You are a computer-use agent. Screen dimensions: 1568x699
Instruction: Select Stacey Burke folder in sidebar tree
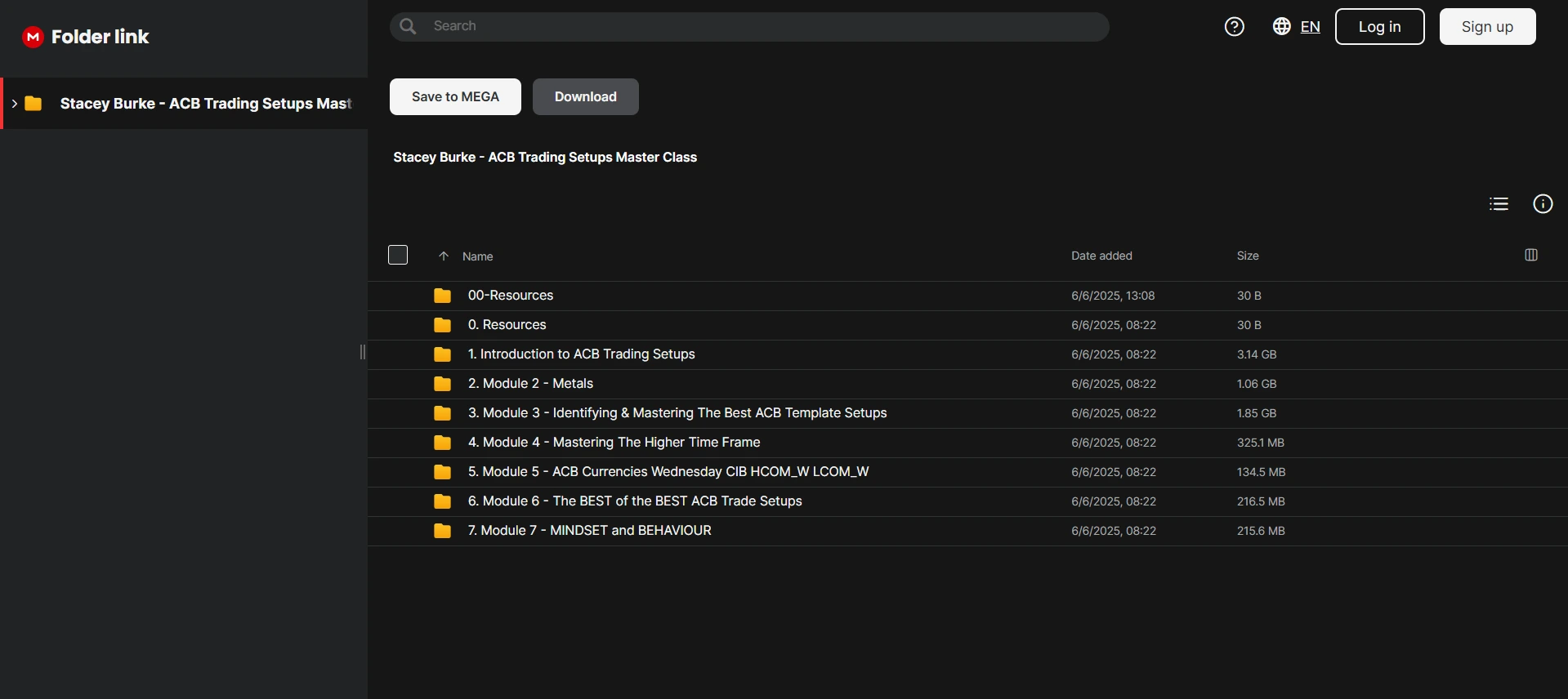tap(185, 104)
